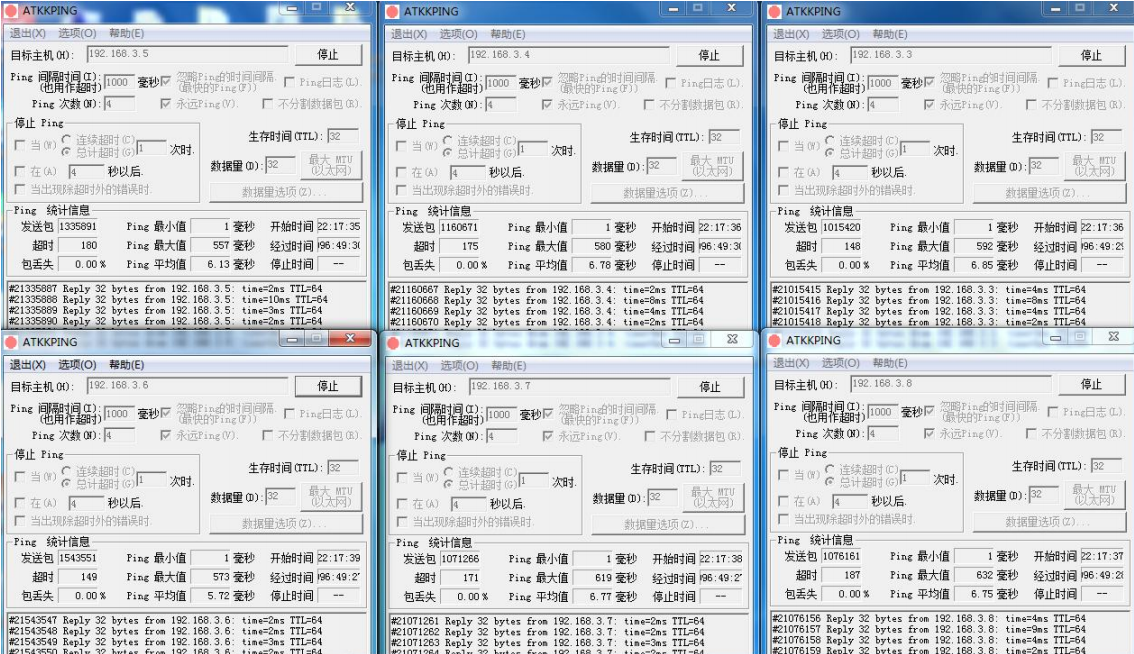Stop pinging host 192.168.3.4 with 停止
This screenshot has height=654, width=1134.
[709, 56]
